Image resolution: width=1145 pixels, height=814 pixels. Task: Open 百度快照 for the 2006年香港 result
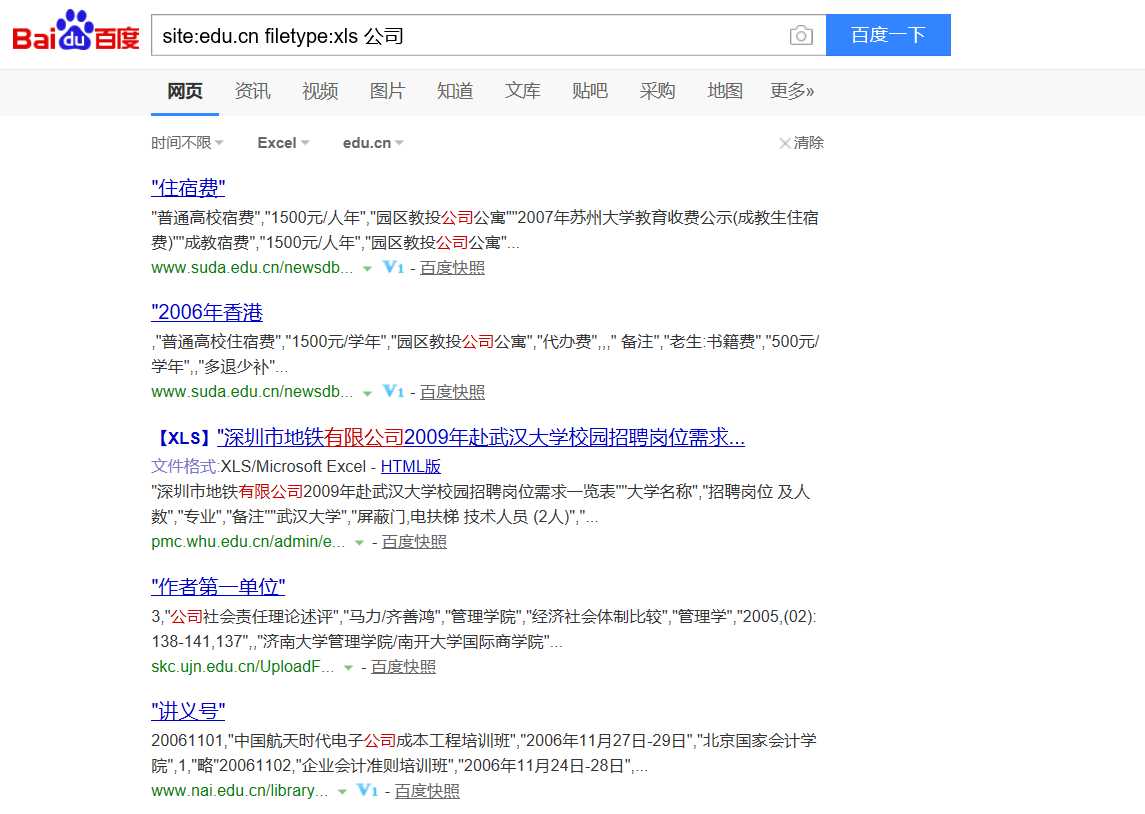452,392
